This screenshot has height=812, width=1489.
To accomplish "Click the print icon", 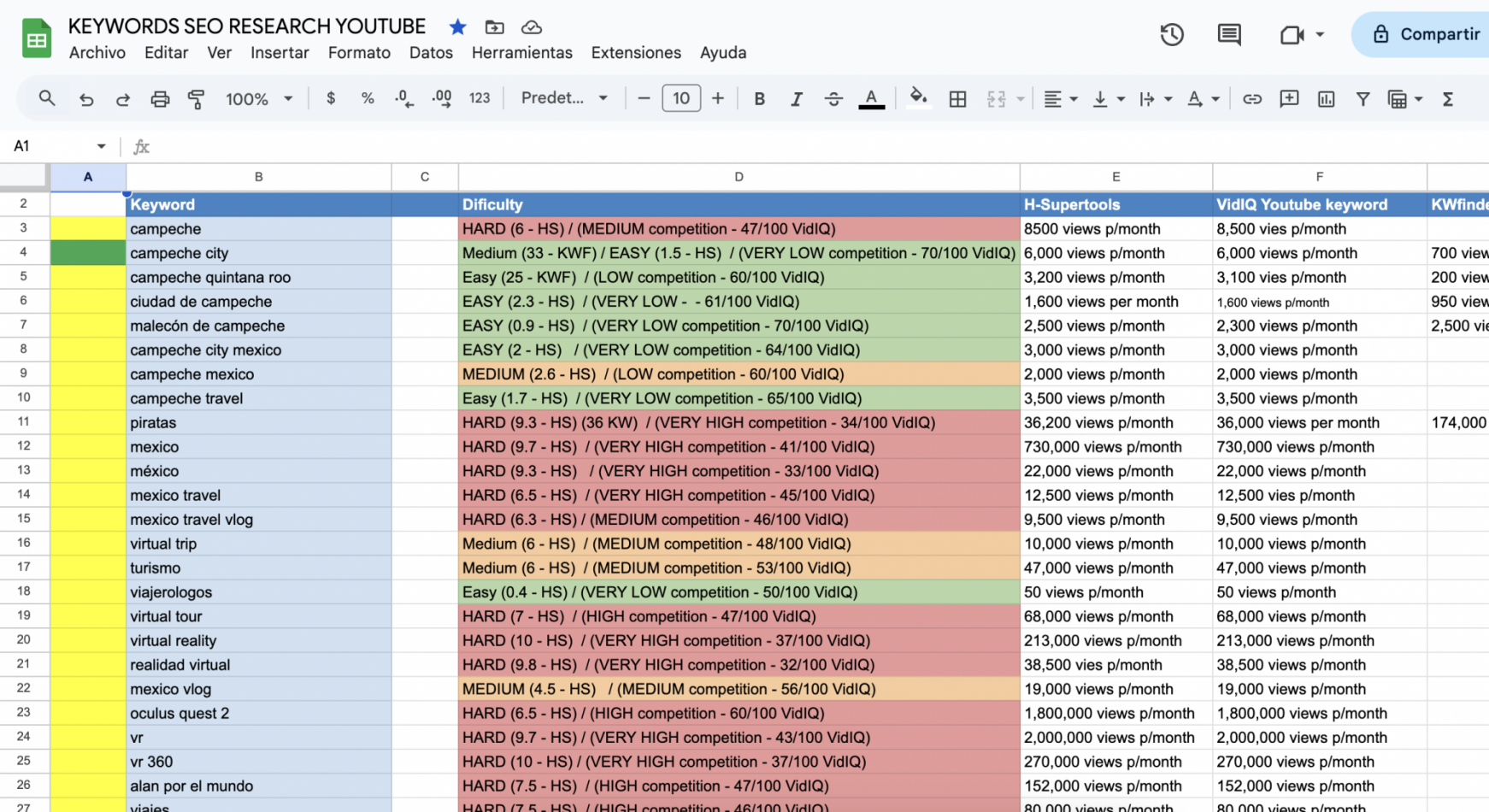I will pos(160,99).
